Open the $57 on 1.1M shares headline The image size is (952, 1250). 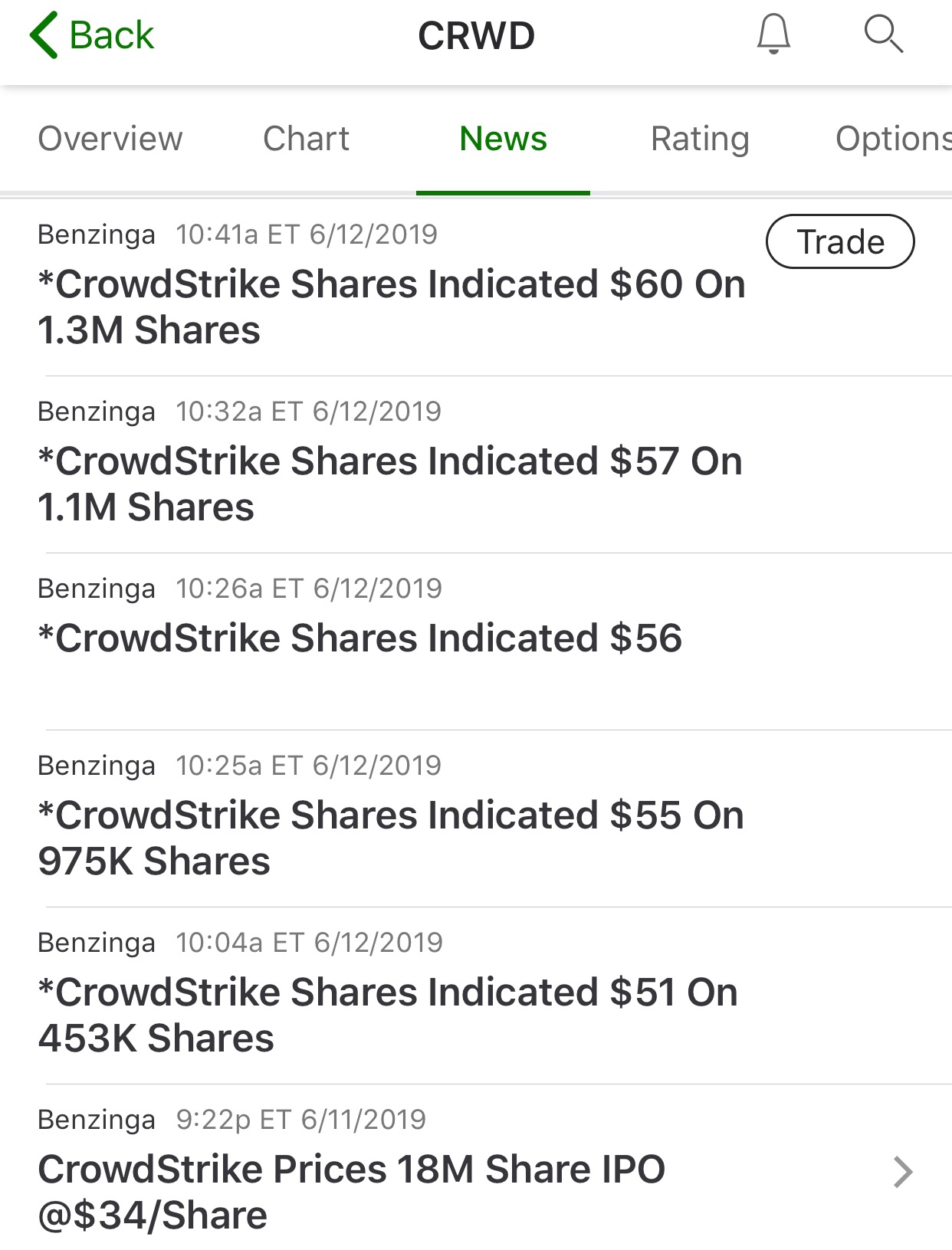(x=389, y=484)
